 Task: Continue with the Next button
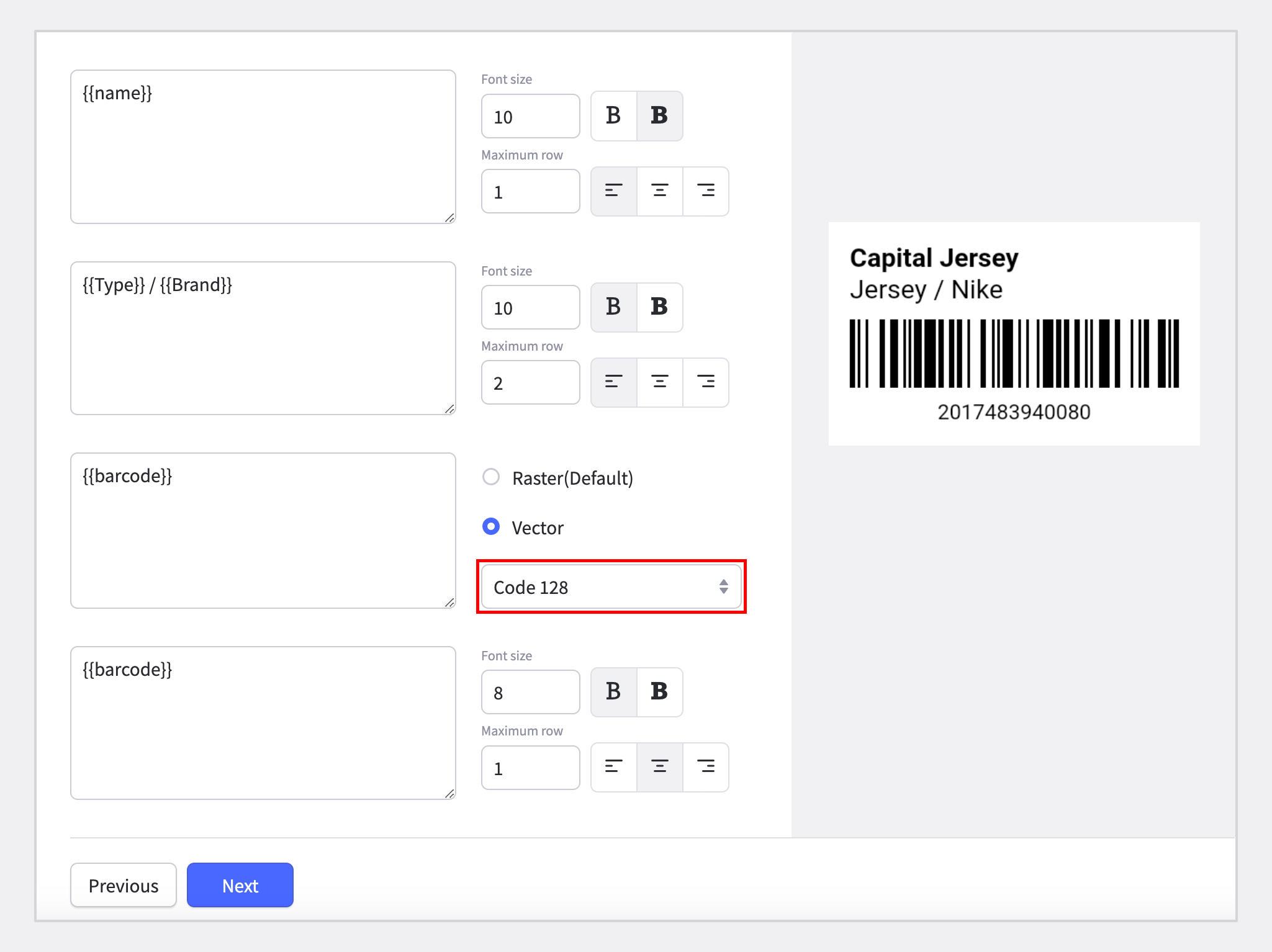240,886
